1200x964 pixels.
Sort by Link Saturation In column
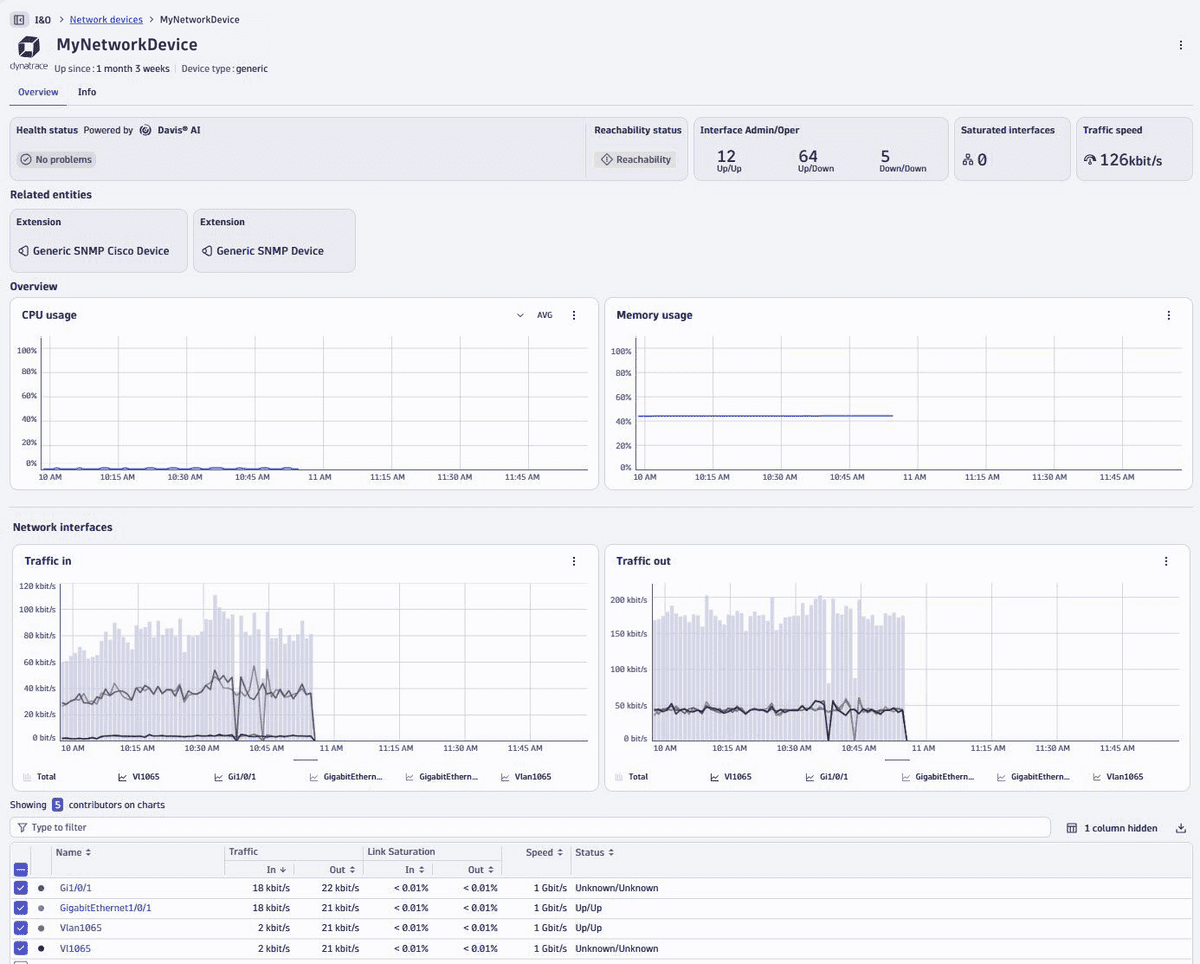[x=414, y=870]
